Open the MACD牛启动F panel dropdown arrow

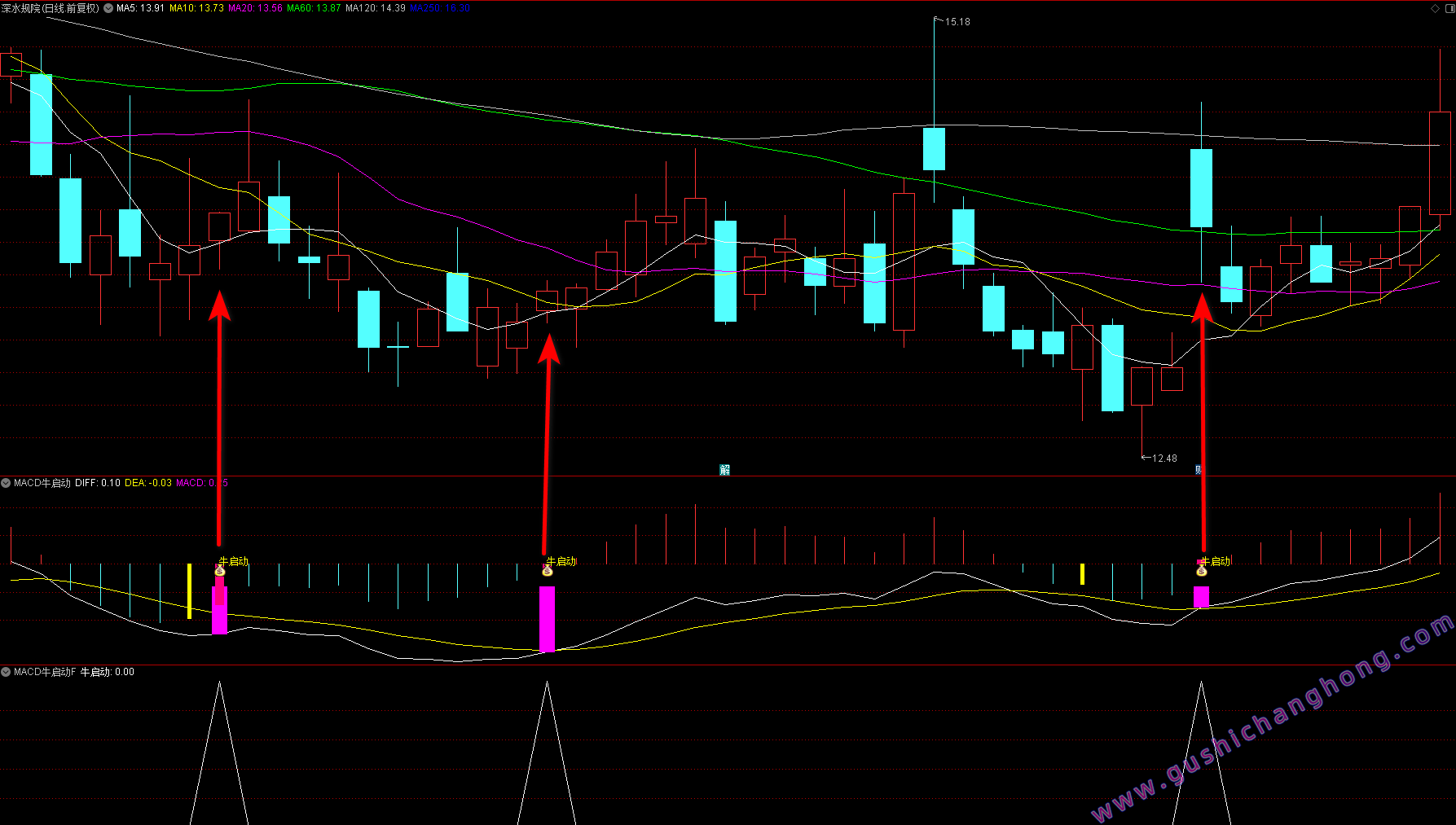coord(6,672)
